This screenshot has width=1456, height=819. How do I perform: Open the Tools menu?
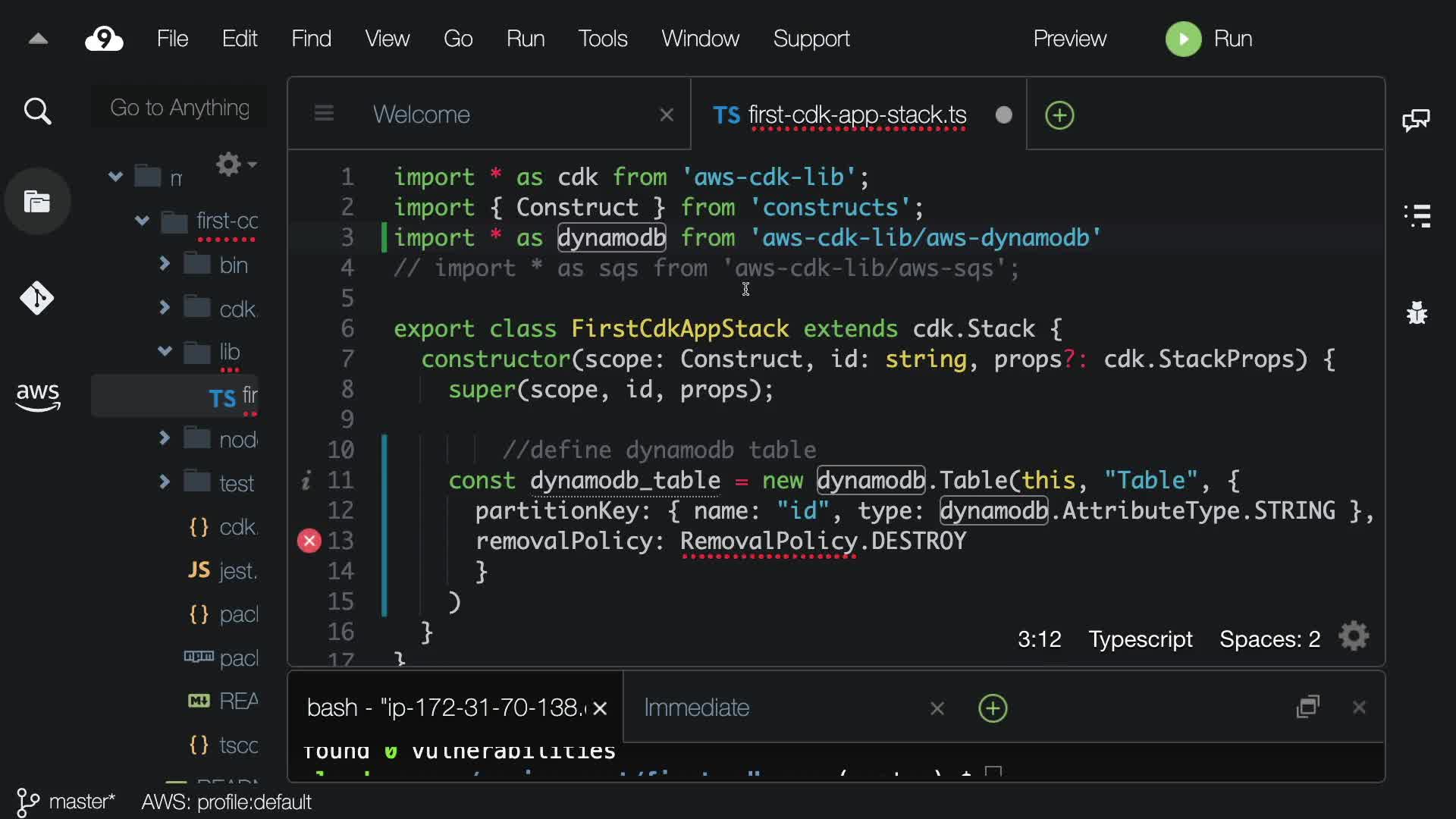tap(602, 39)
